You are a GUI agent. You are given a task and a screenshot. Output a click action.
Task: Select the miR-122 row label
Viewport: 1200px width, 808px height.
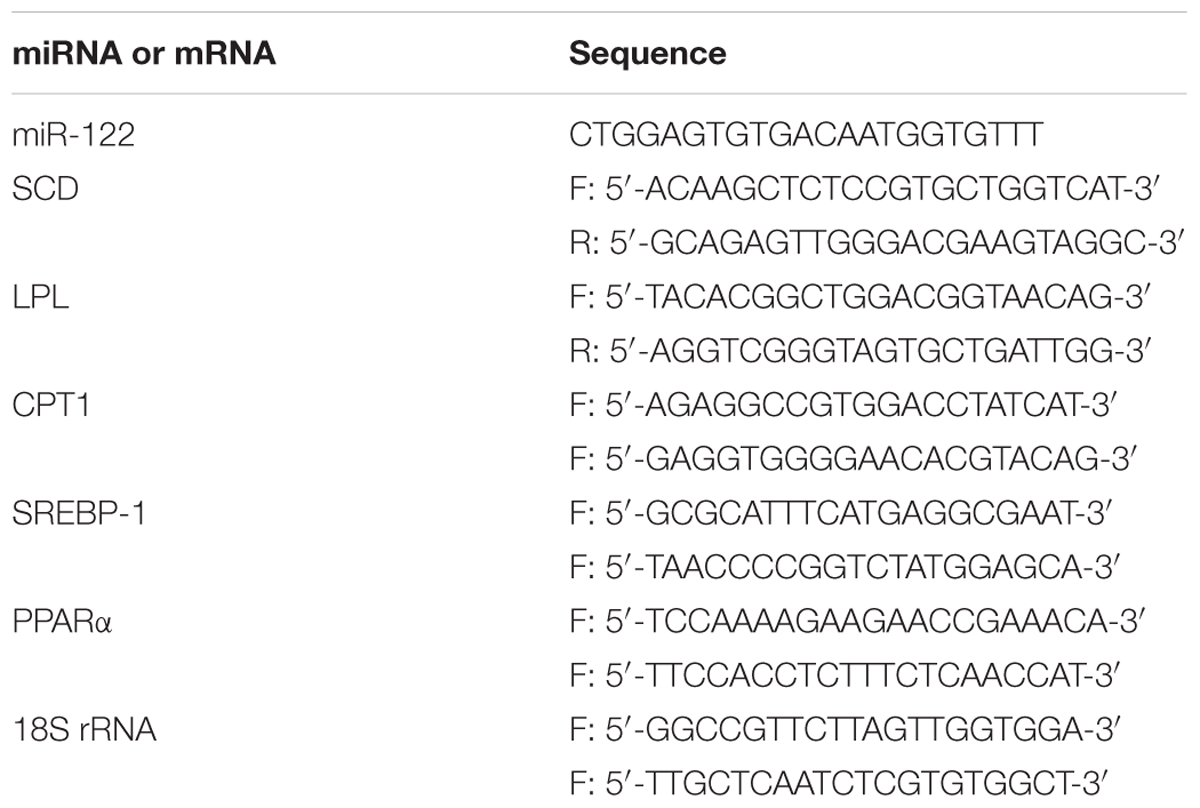74,135
